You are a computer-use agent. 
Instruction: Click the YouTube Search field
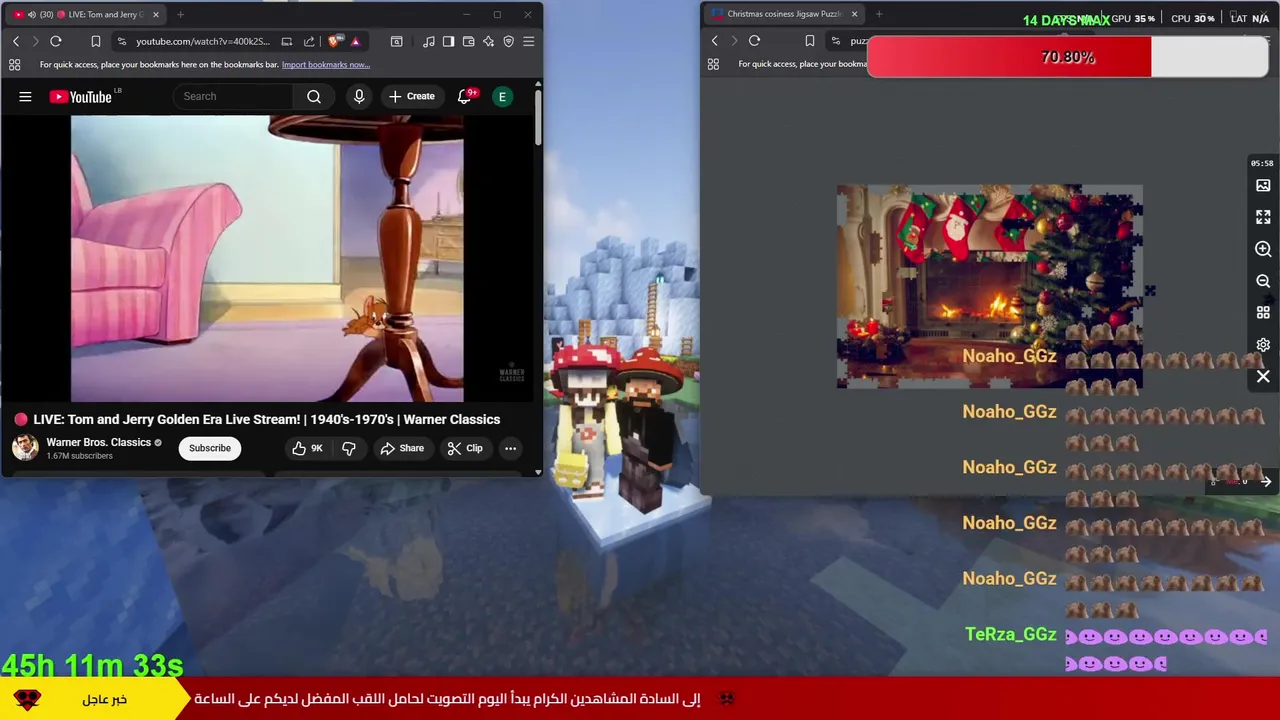click(x=233, y=96)
